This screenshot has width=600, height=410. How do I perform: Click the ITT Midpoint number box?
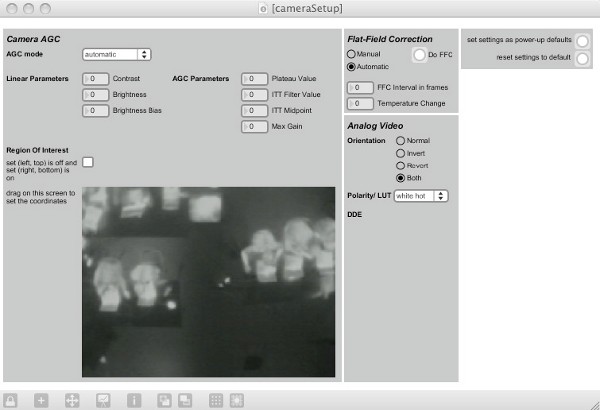click(x=254, y=111)
